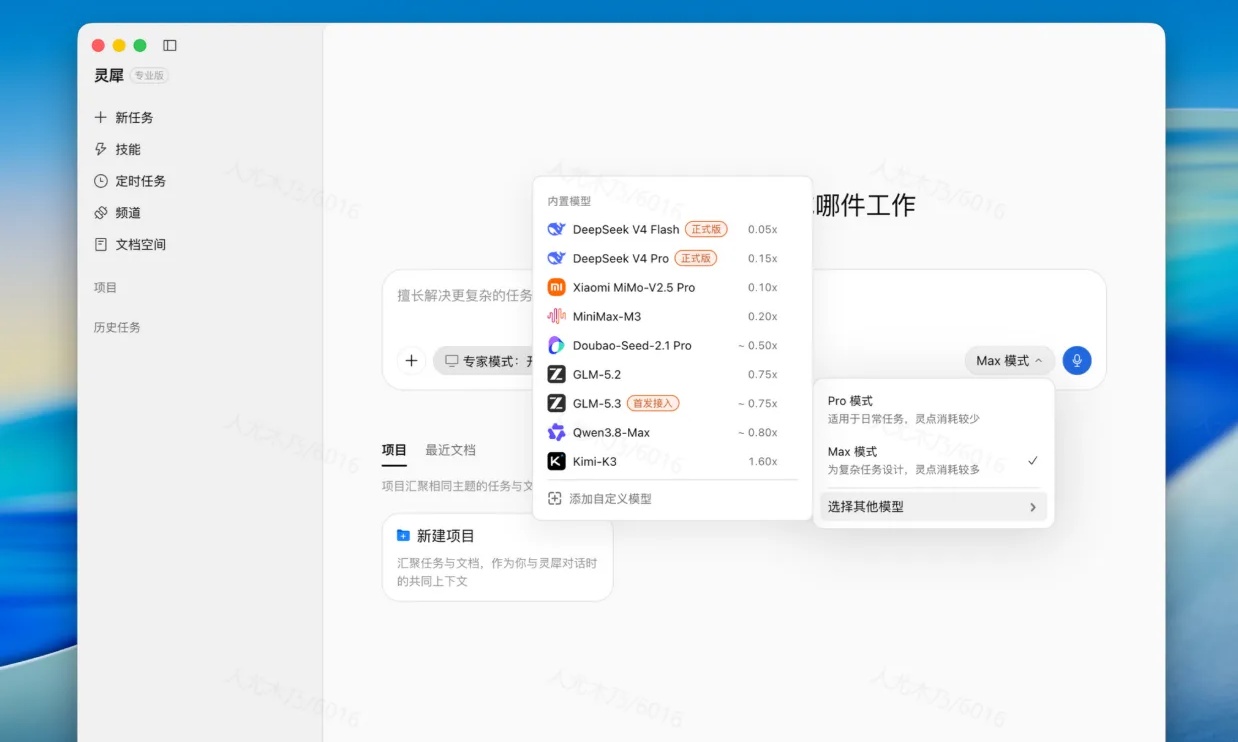Switch to the 项目 tab
Screen dimensions: 1238x742
click(394, 450)
